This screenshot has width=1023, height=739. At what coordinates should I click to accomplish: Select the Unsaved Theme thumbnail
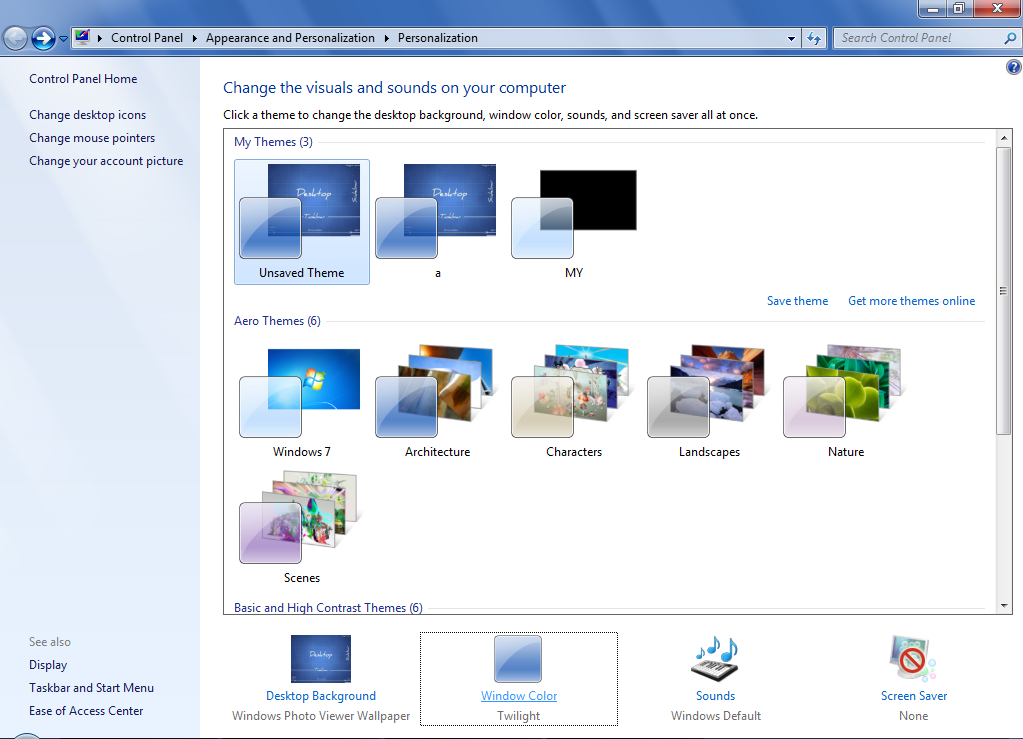[301, 222]
